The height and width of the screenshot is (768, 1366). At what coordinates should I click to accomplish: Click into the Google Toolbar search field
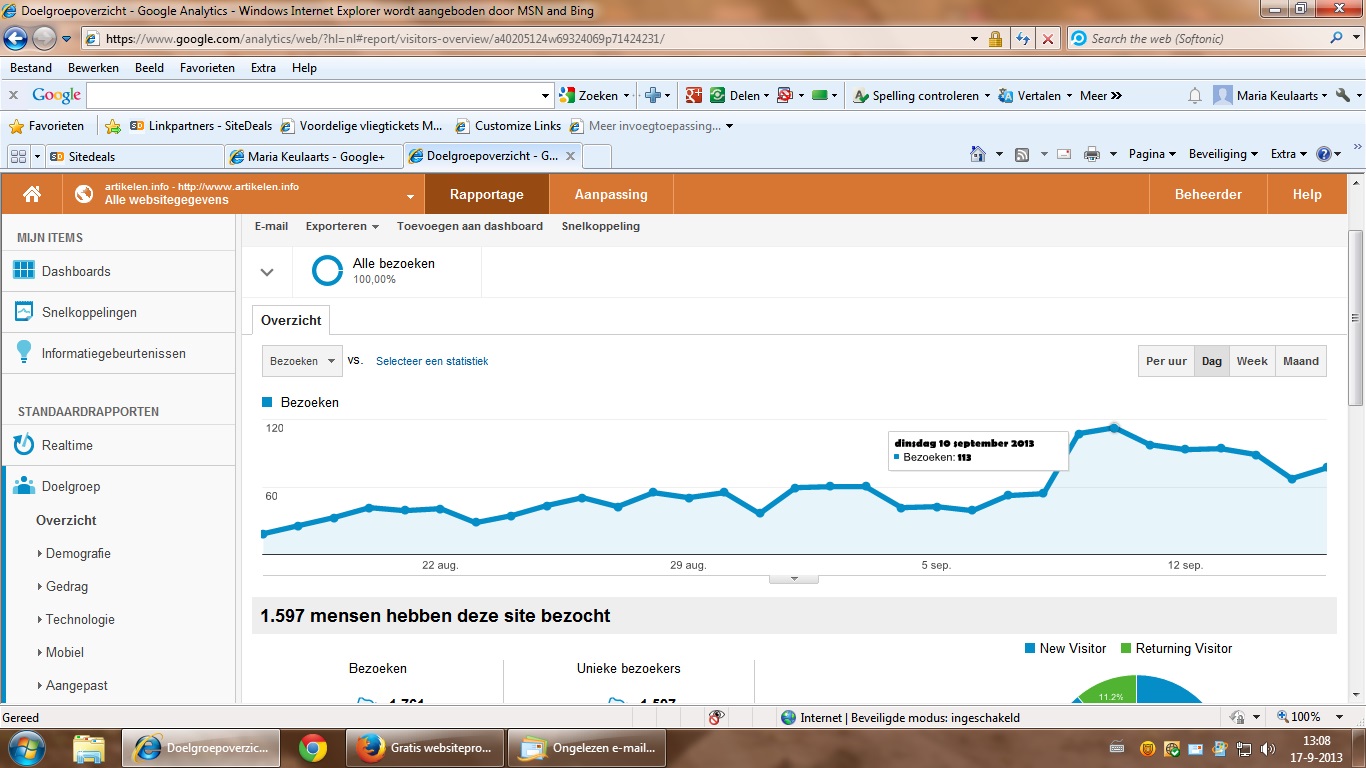[314, 96]
